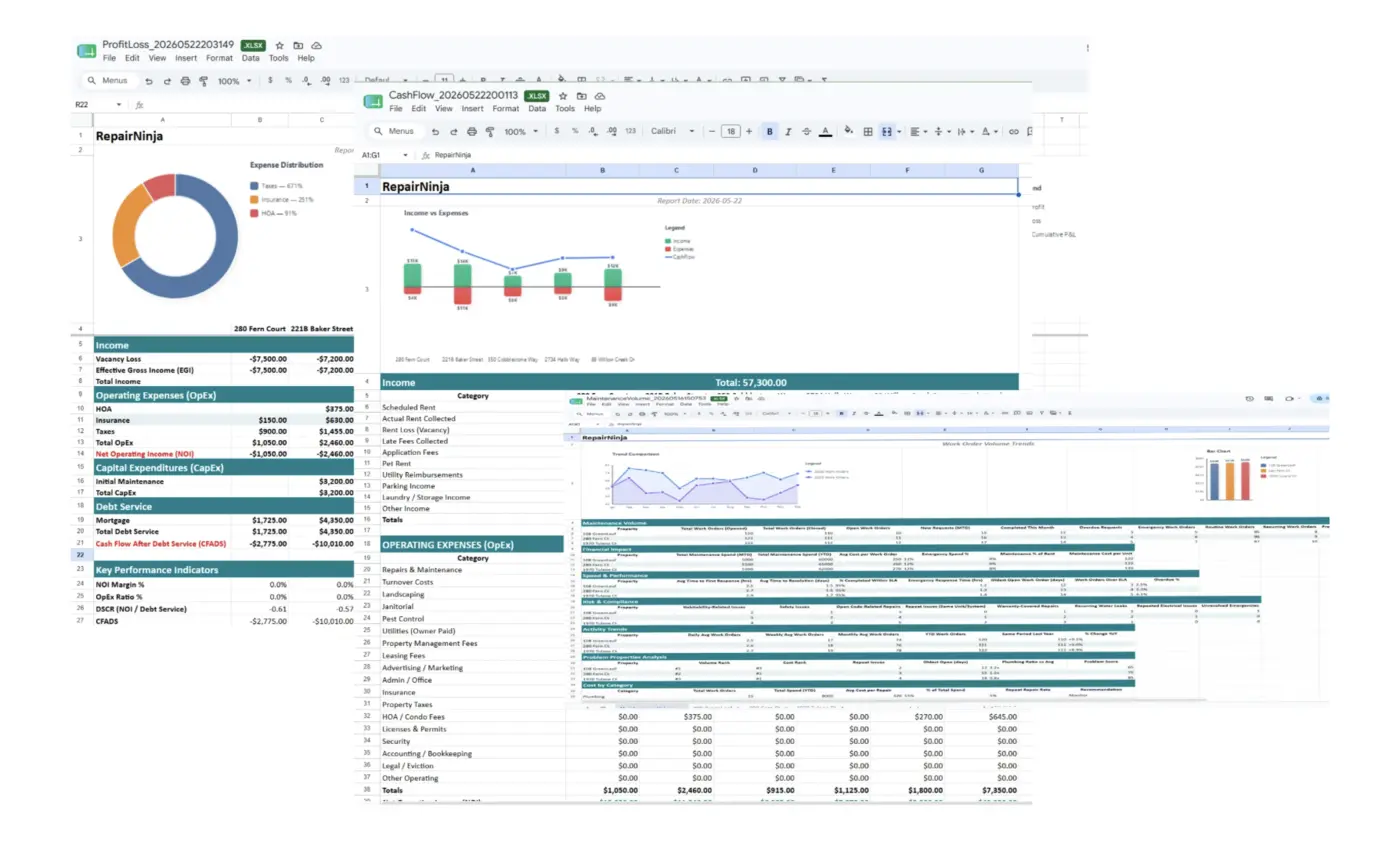Undo in the ProfitLoss window toolbar

(x=149, y=81)
